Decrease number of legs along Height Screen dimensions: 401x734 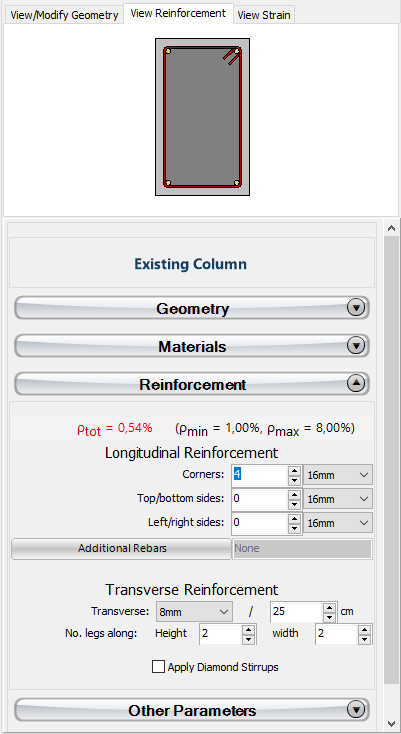[248, 640]
